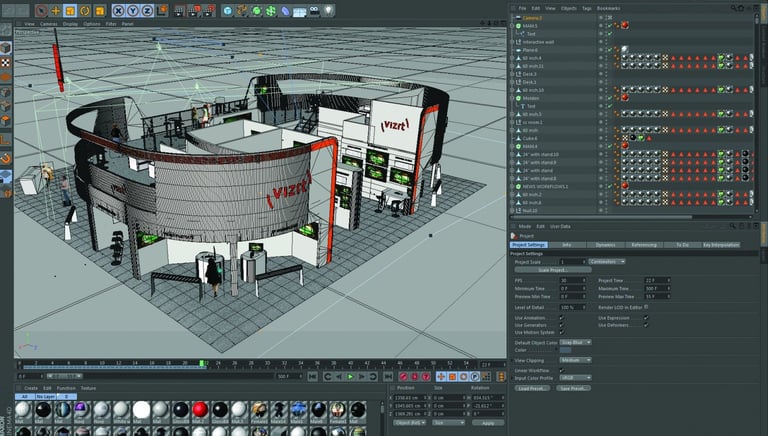Toggle Use Generators checkbox
Viewport: 768px width, 436px height.
click(561, 325)
